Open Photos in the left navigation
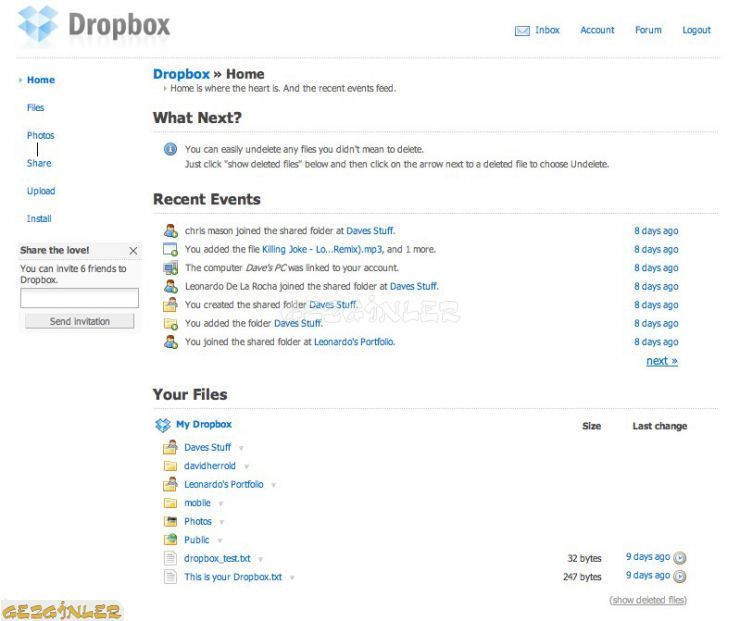This screenshot has height=621, width=740. (40, 136)
